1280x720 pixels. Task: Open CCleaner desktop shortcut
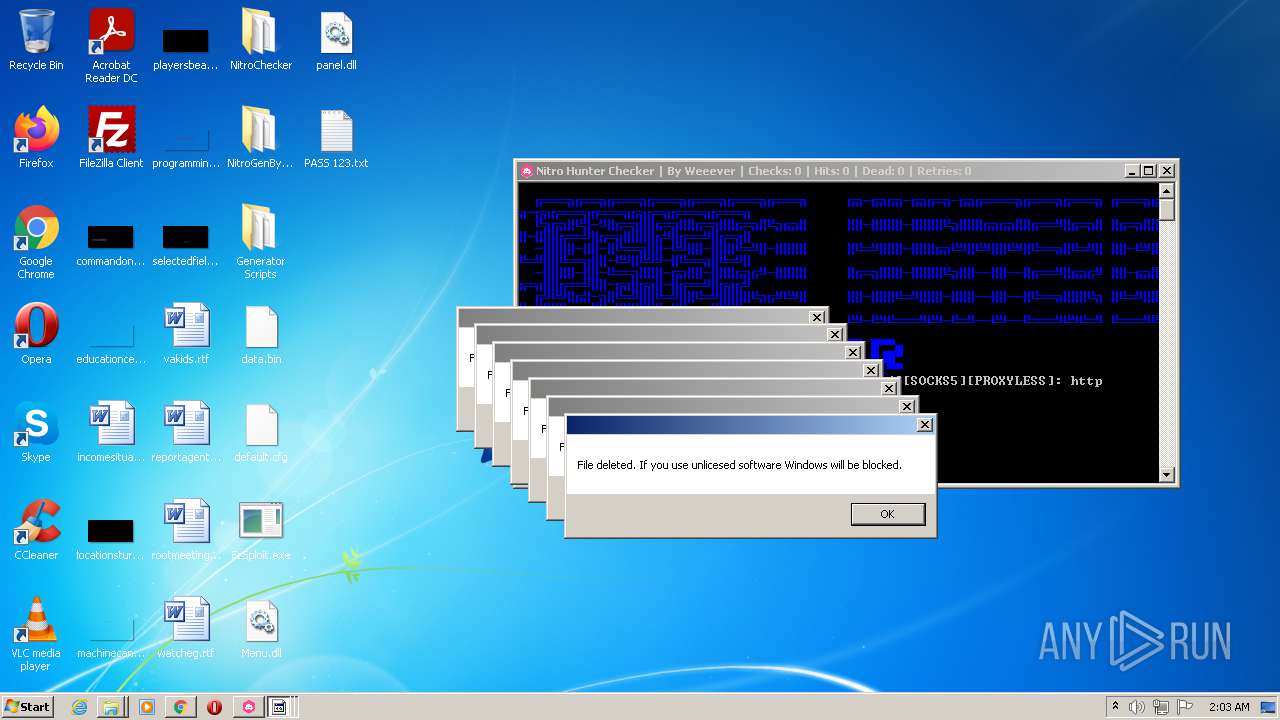click(x=36, y=531)
